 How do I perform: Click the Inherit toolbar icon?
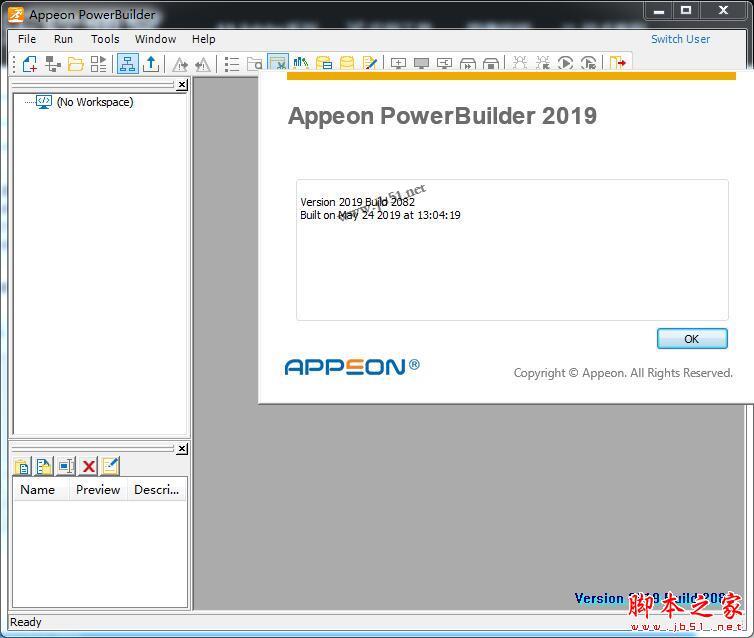coord(53,63)
